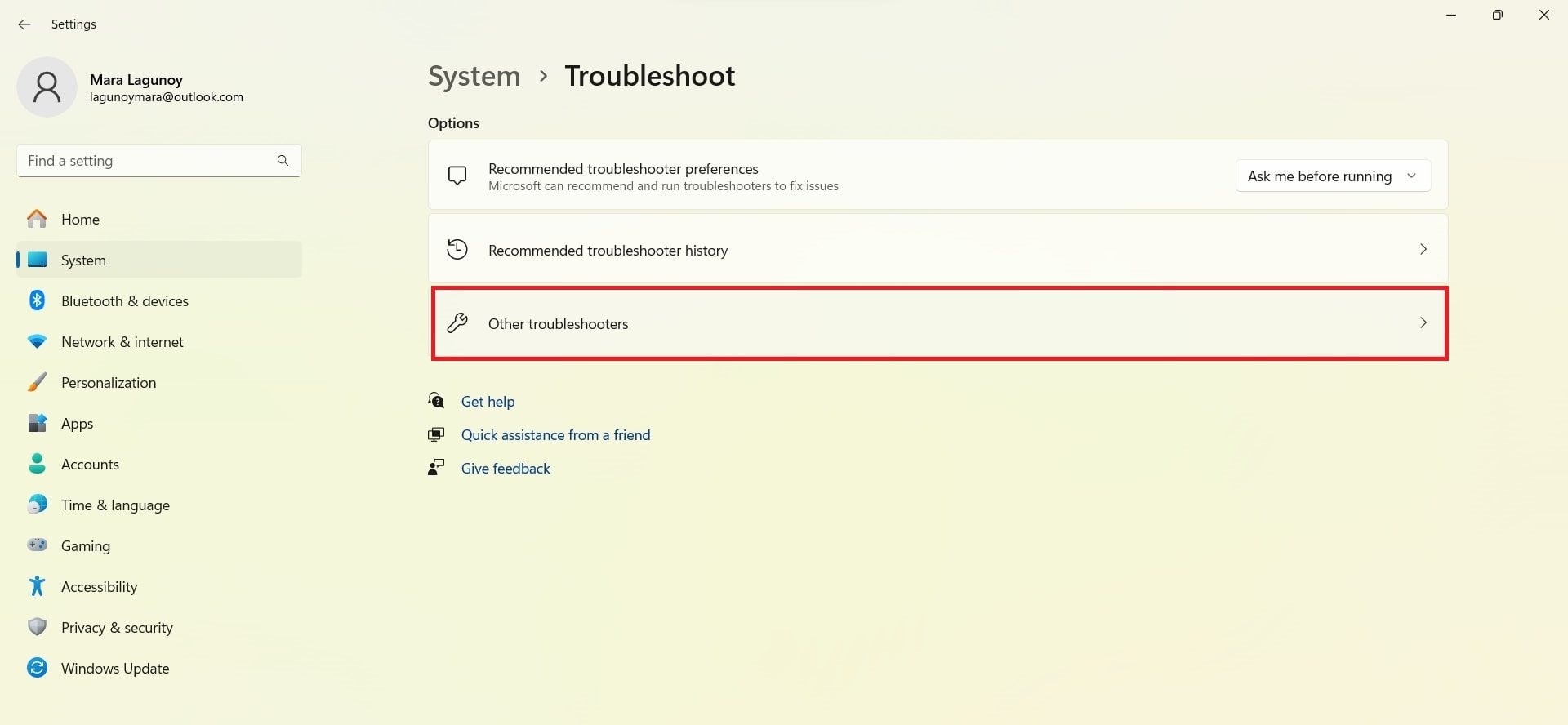This screenshot has width=1568, height=725.
Task: Click the Privacy & security shield icon
Action: click(x=37, y=627)
